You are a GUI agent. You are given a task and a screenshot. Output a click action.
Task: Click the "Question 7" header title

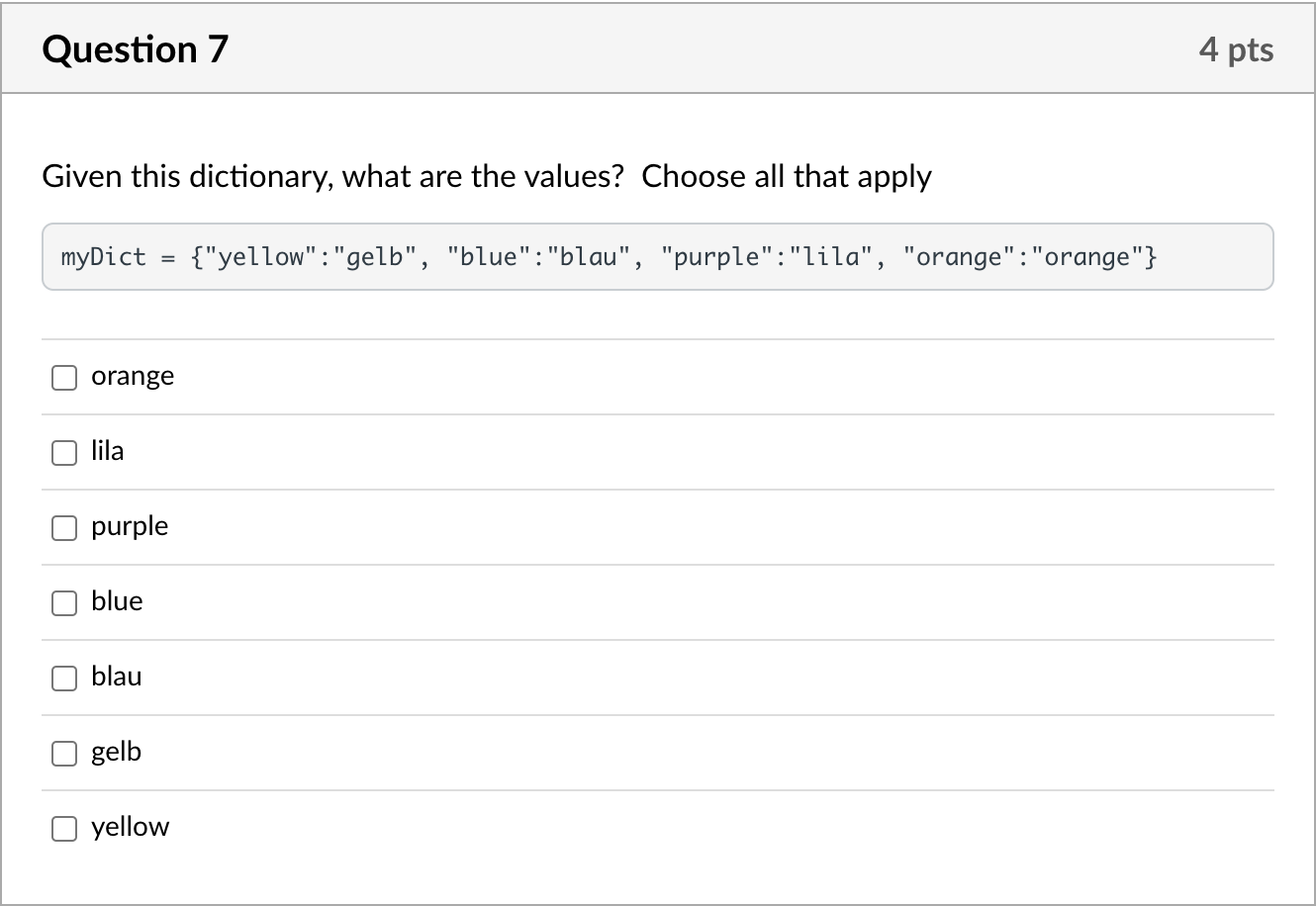tap(136, 48)
